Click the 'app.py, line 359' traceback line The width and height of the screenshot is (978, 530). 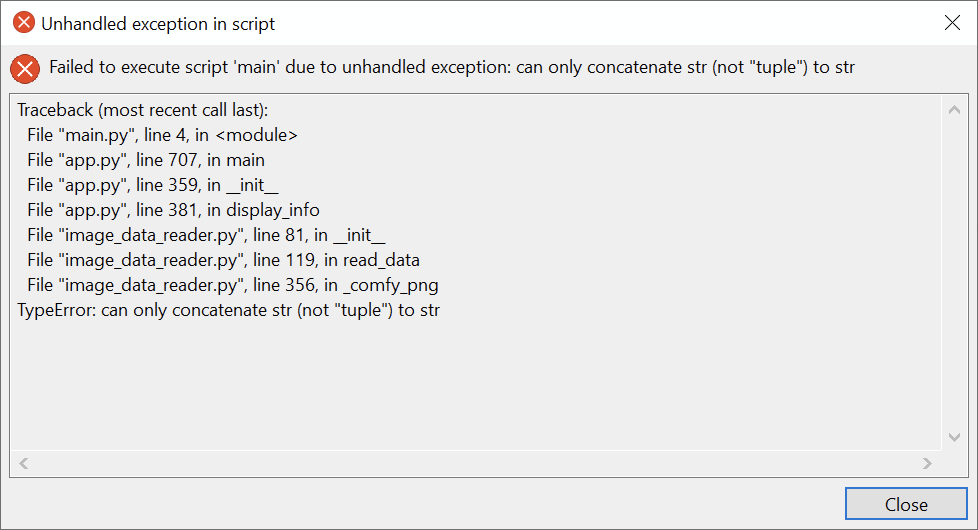pyautogui.click(x=152, y=185)
